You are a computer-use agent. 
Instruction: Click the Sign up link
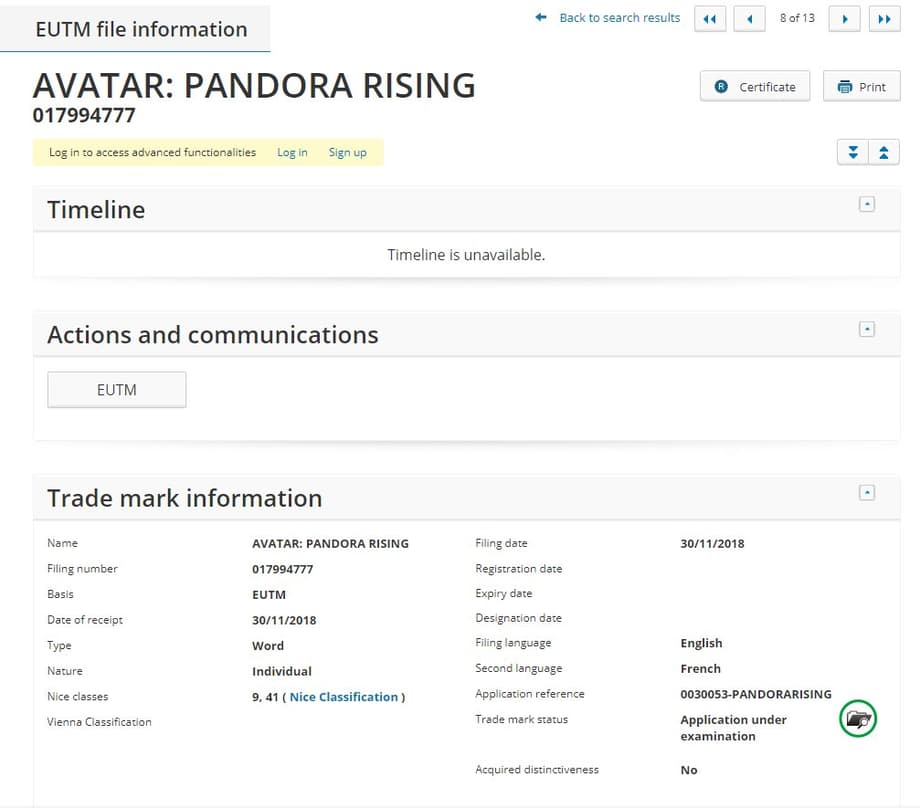[347, 153]
